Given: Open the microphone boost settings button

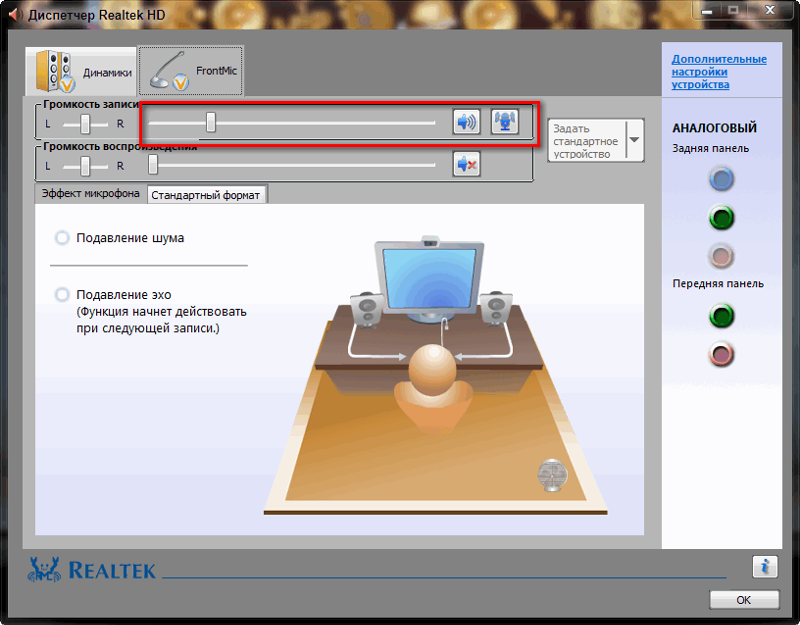Looking at the screenshot, I should point(505,122).
